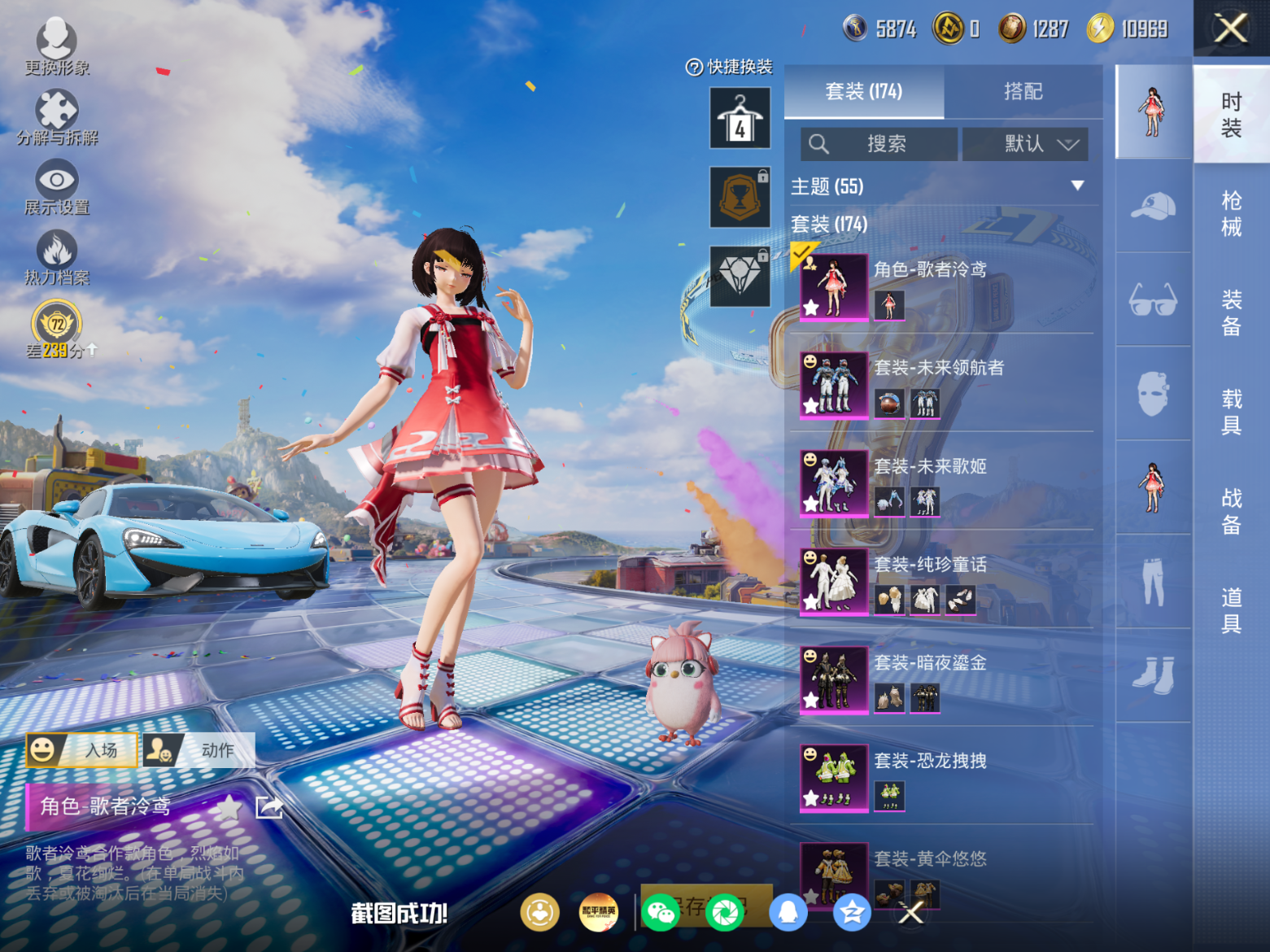Share screenshot to WeChat Moments icon
The width and height of the screenshot is (1270, 952).
point(725,912)
